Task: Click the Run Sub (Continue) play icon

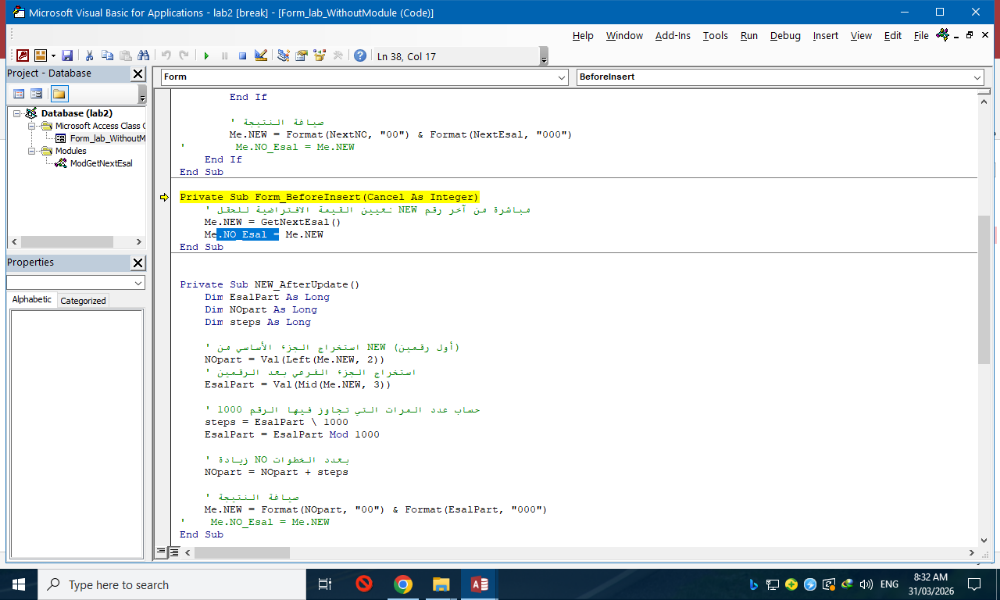Action: [x=206, y=56]
